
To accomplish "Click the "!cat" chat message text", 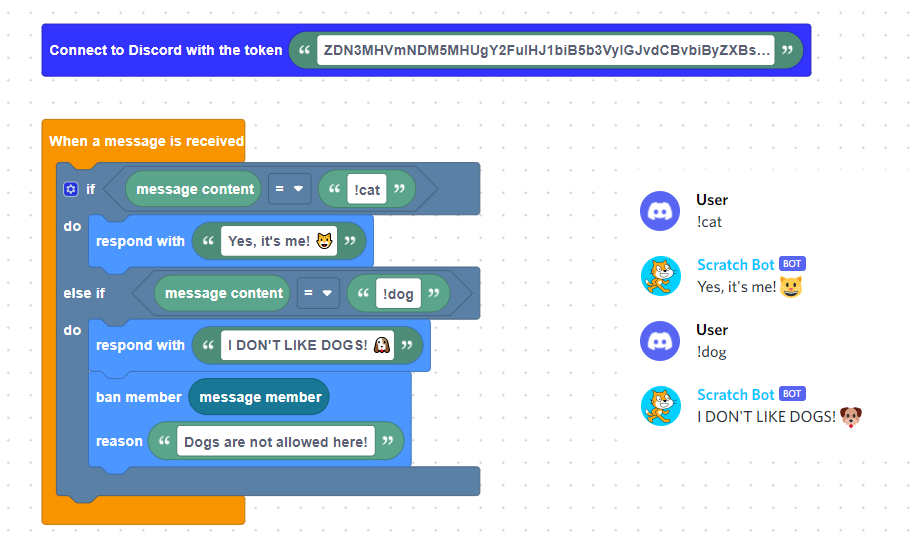I will (x=709, y=222).
